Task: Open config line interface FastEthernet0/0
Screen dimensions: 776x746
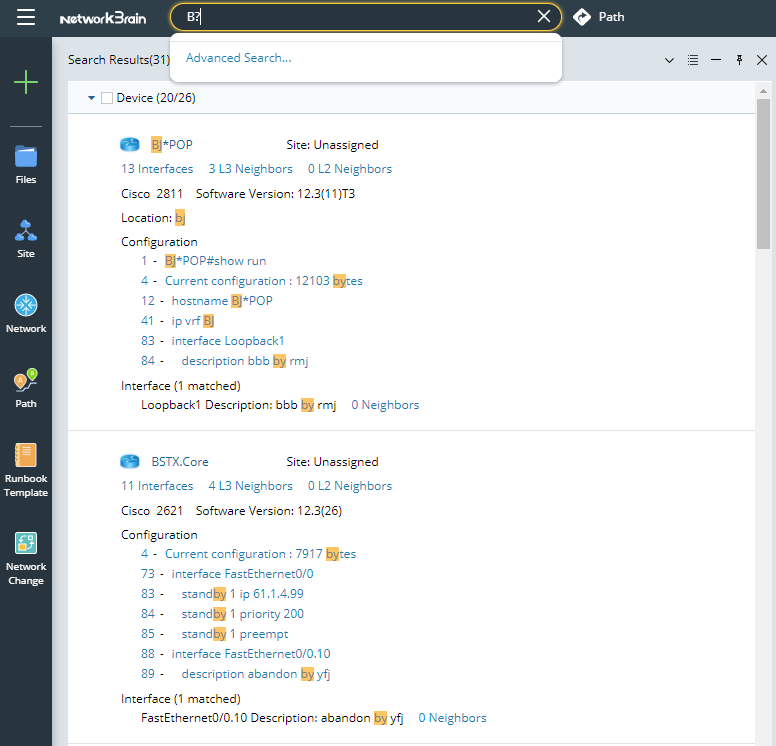Action: [x=242, y=574]
